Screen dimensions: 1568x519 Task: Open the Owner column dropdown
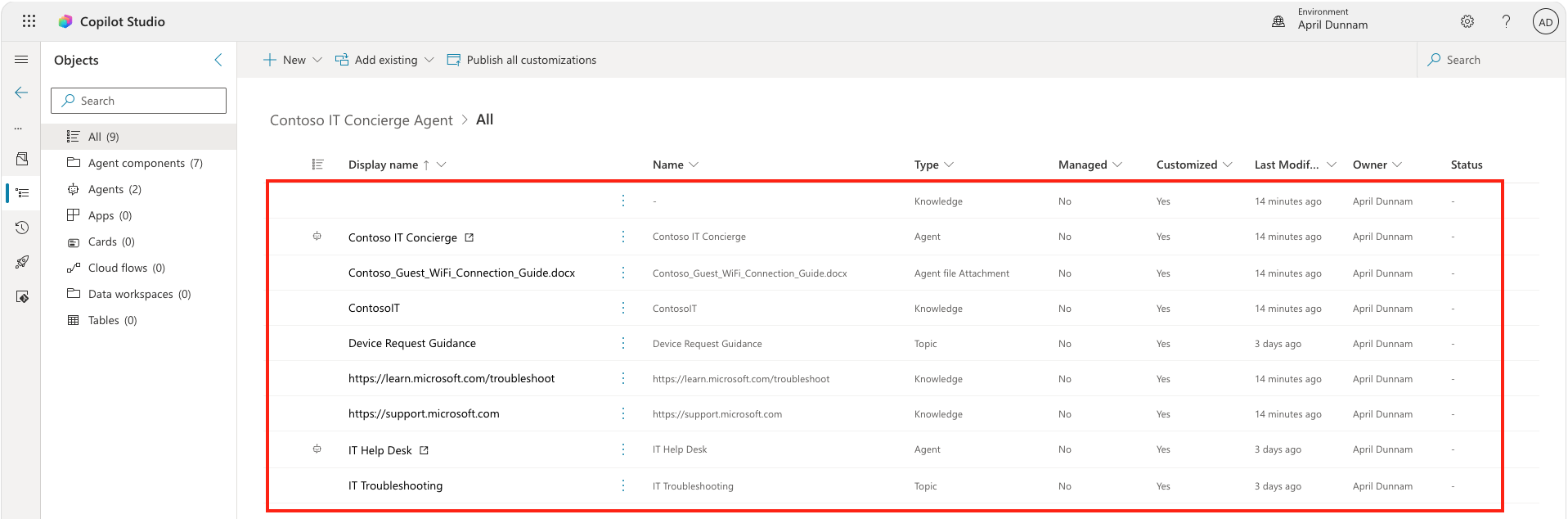(x=1397, y=165)
